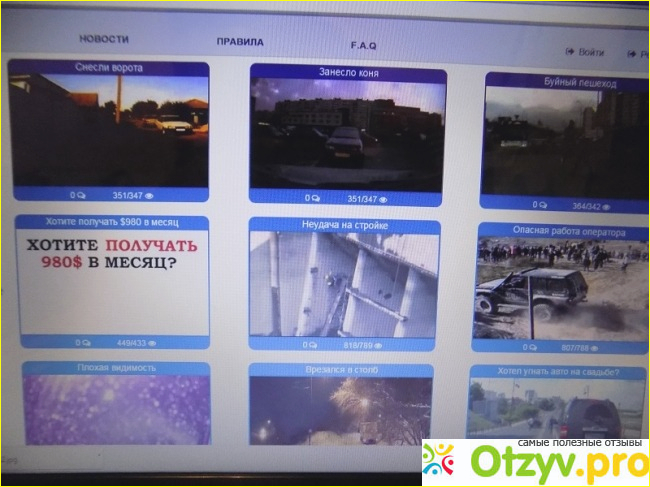Click the Войти login link

point(591,51)
